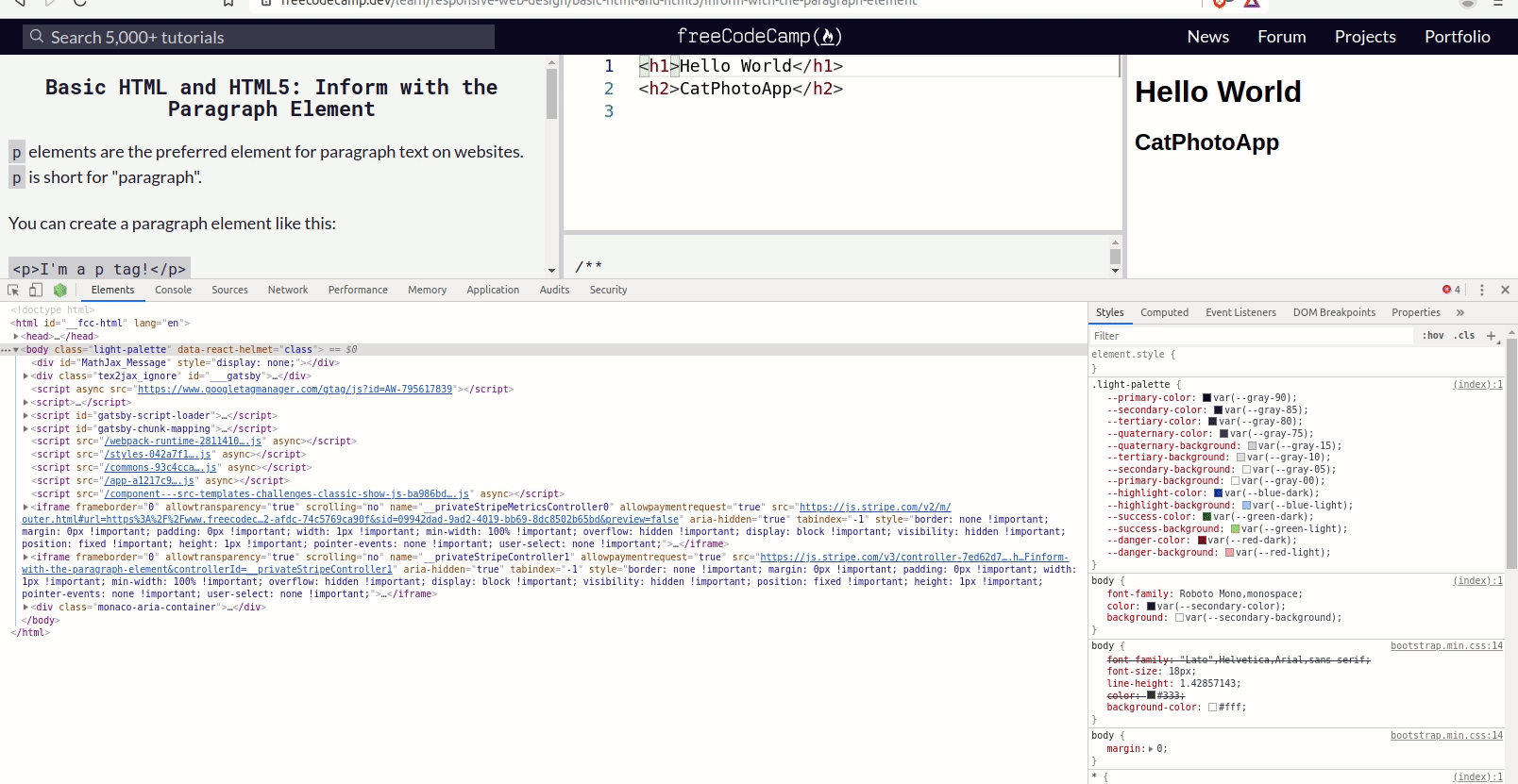The height and width of the screenshot is (784, 1518).
Task: Select the Elements tab
Action: (x=113, y=290)
